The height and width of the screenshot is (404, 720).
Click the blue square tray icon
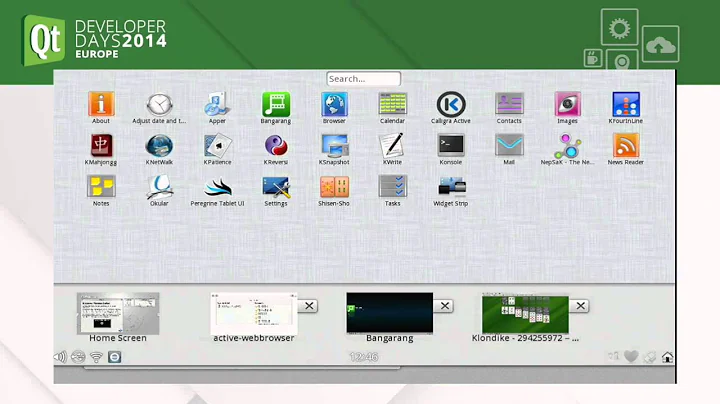click(x=114, y=357)
